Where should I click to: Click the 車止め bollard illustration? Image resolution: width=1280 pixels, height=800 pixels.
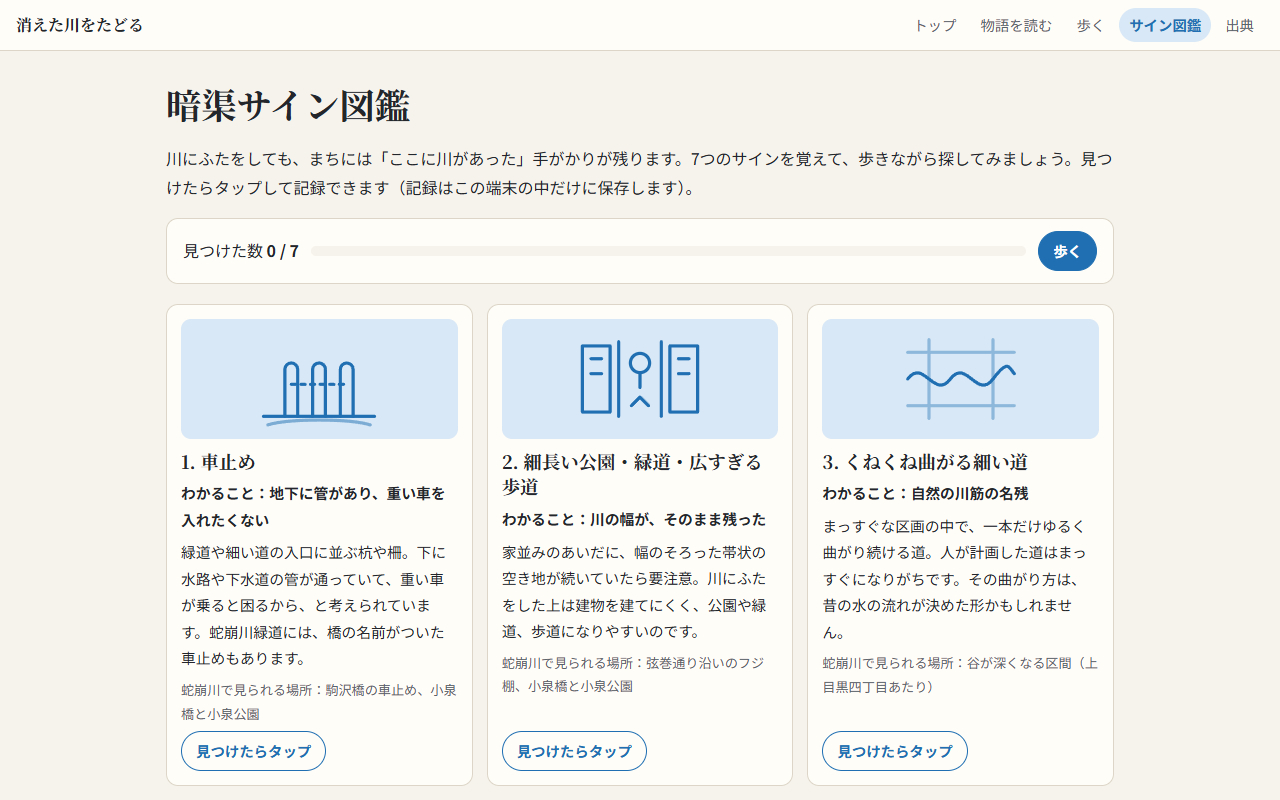click(x=319, y=379)
